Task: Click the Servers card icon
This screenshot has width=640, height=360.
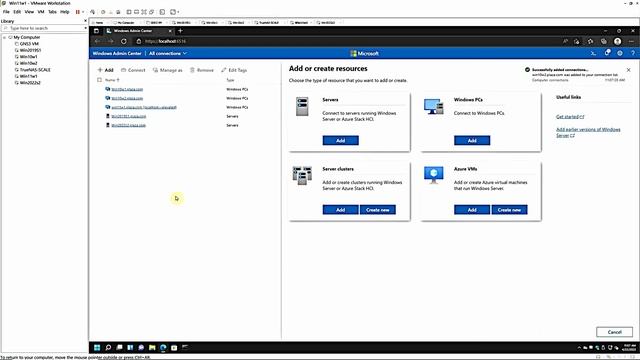Action: [302, 107]
